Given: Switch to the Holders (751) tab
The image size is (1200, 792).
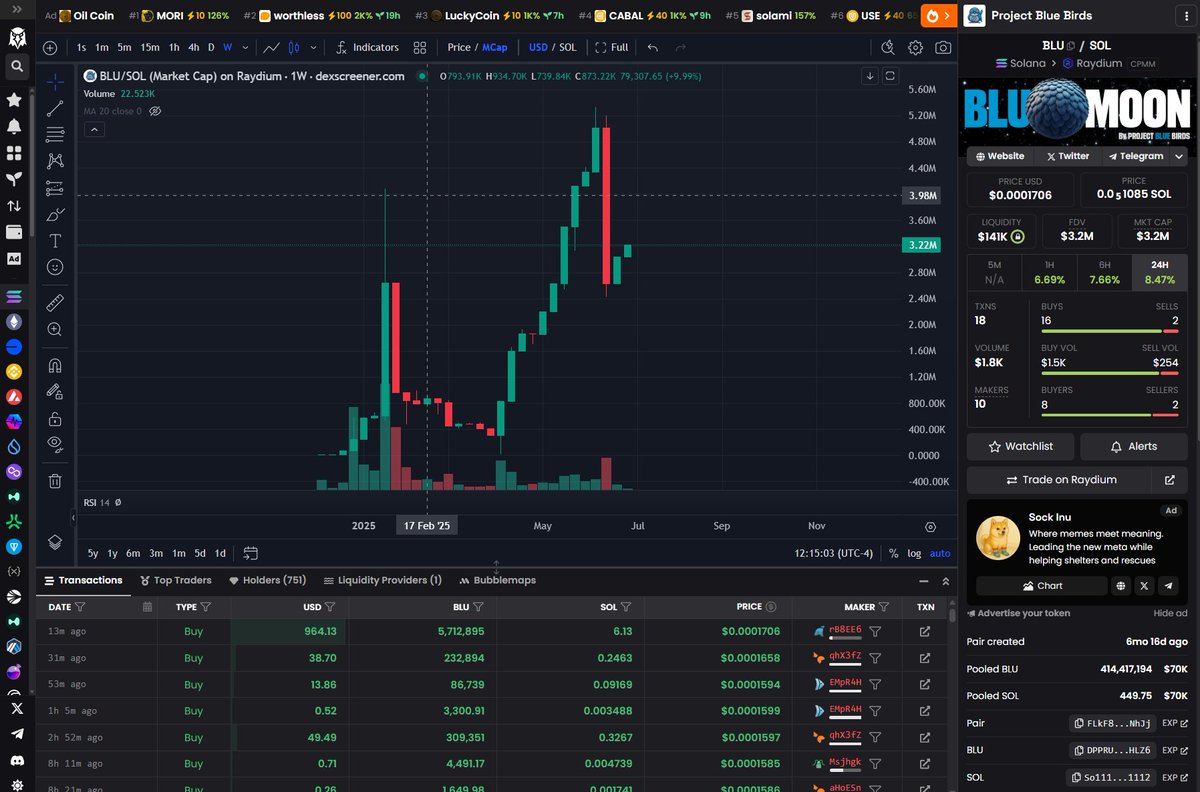Looking at the screenshot, I should (268, 580).
